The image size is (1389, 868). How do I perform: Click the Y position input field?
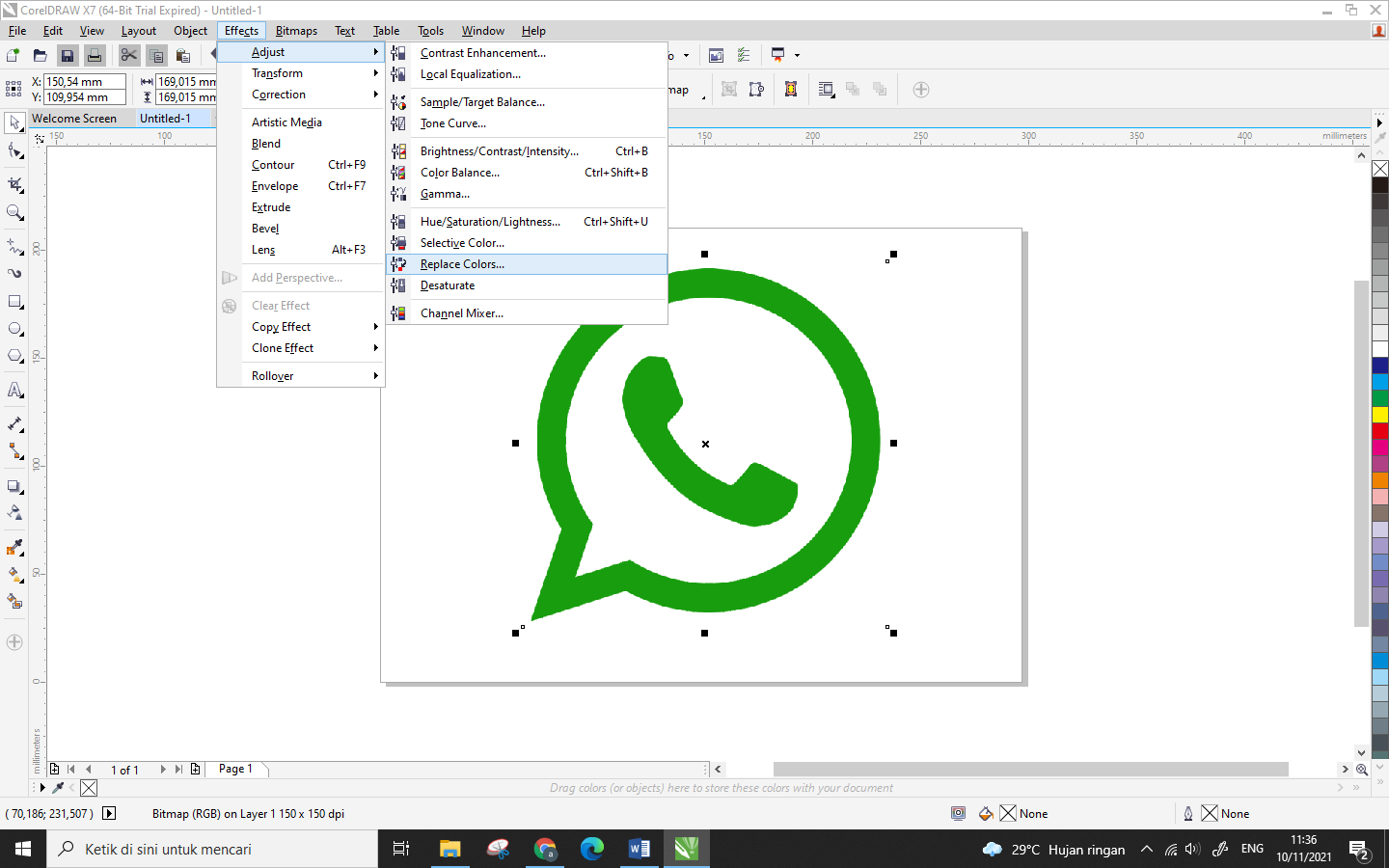[85, 97]
